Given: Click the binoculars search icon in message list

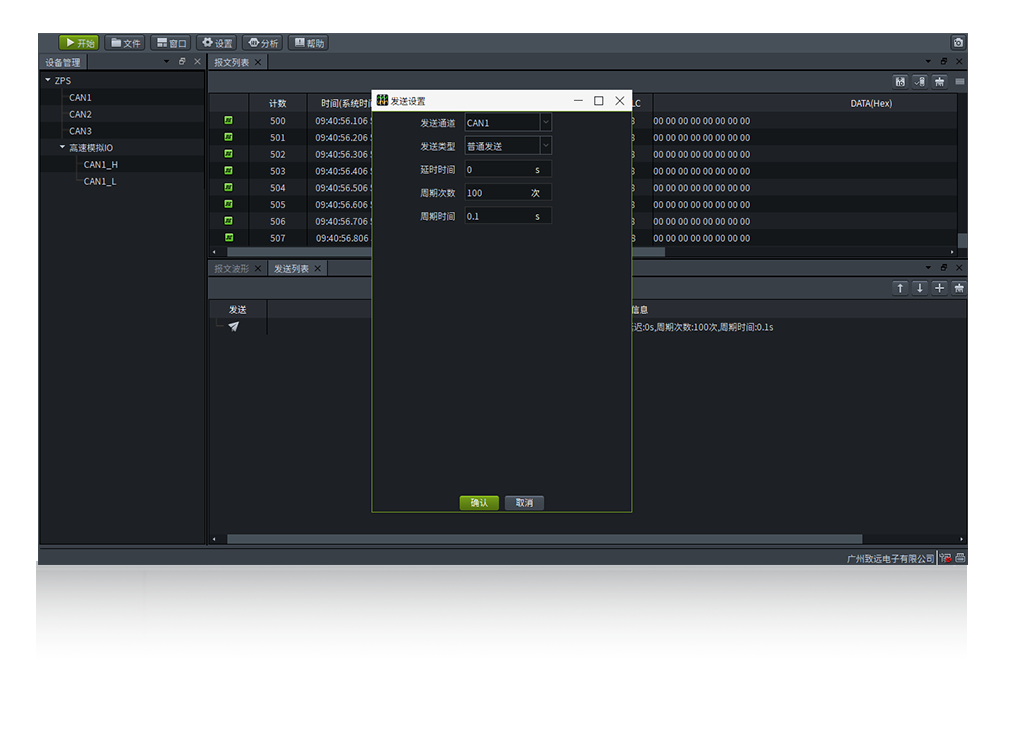Looking at the screenshot, I should coord(900,82).
